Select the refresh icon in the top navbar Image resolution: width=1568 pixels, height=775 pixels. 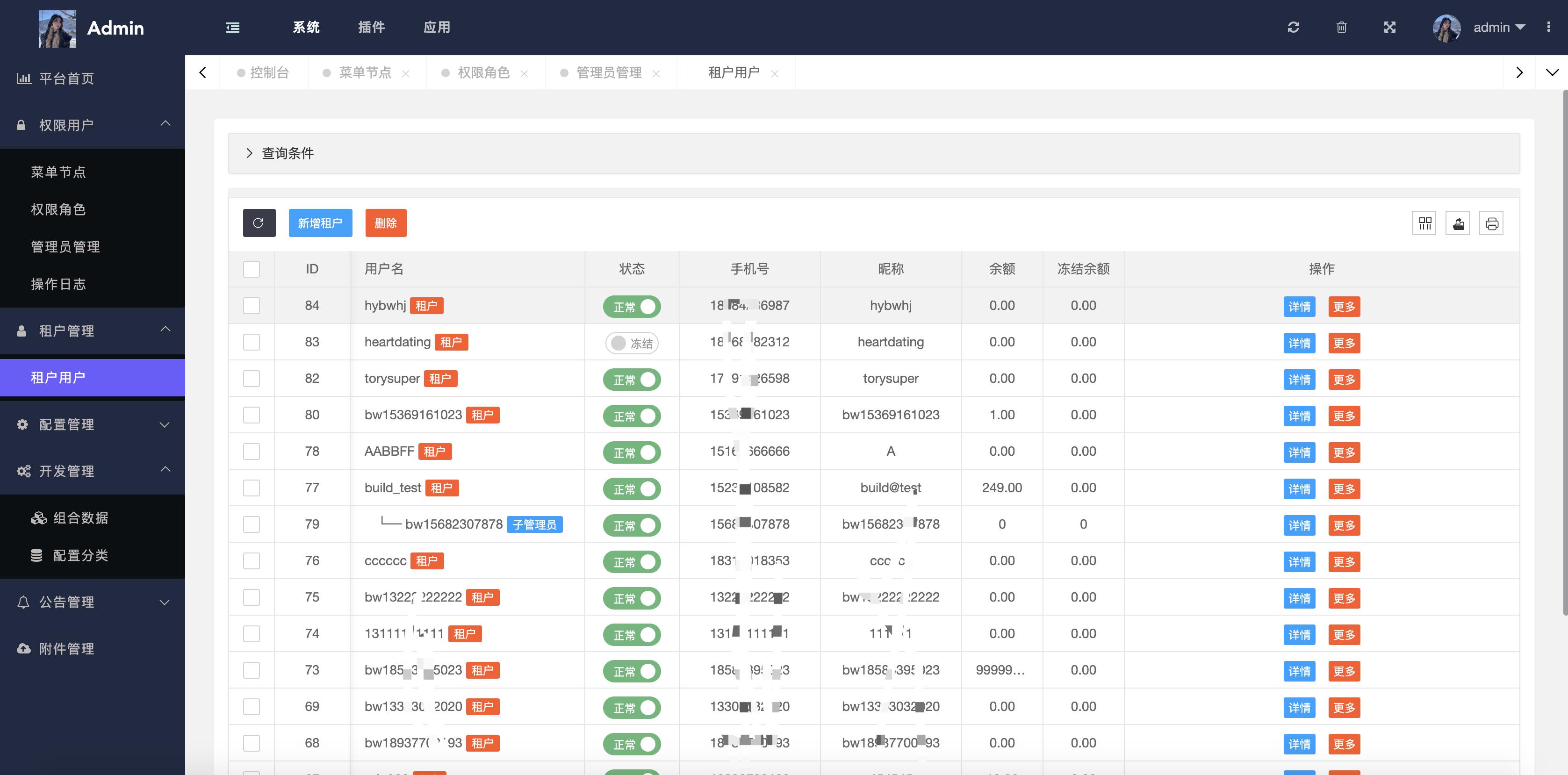tap(1294, 28)
